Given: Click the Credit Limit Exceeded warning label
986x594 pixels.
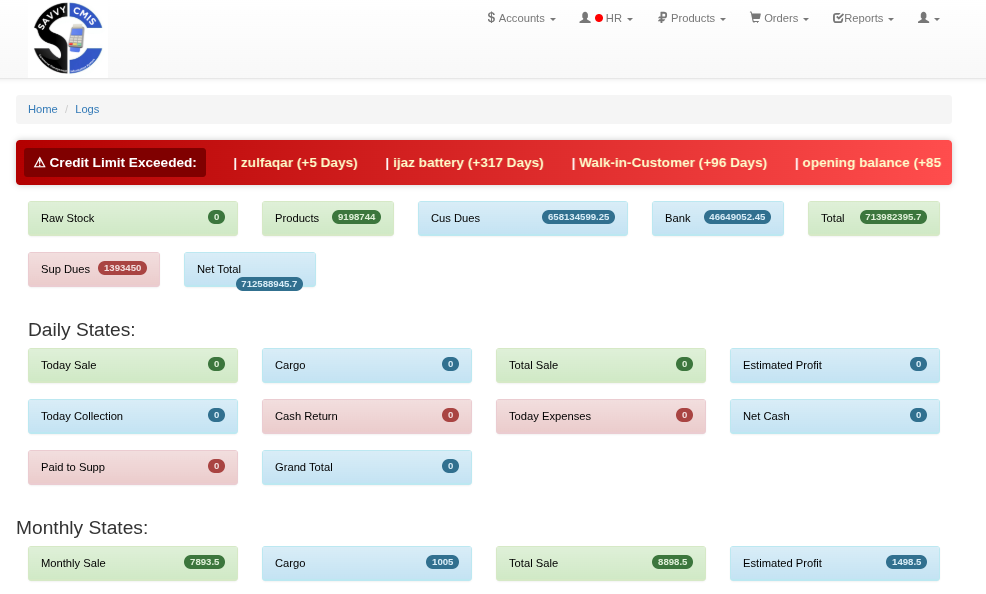Looking at the screenshot, I should pos(115,163).
